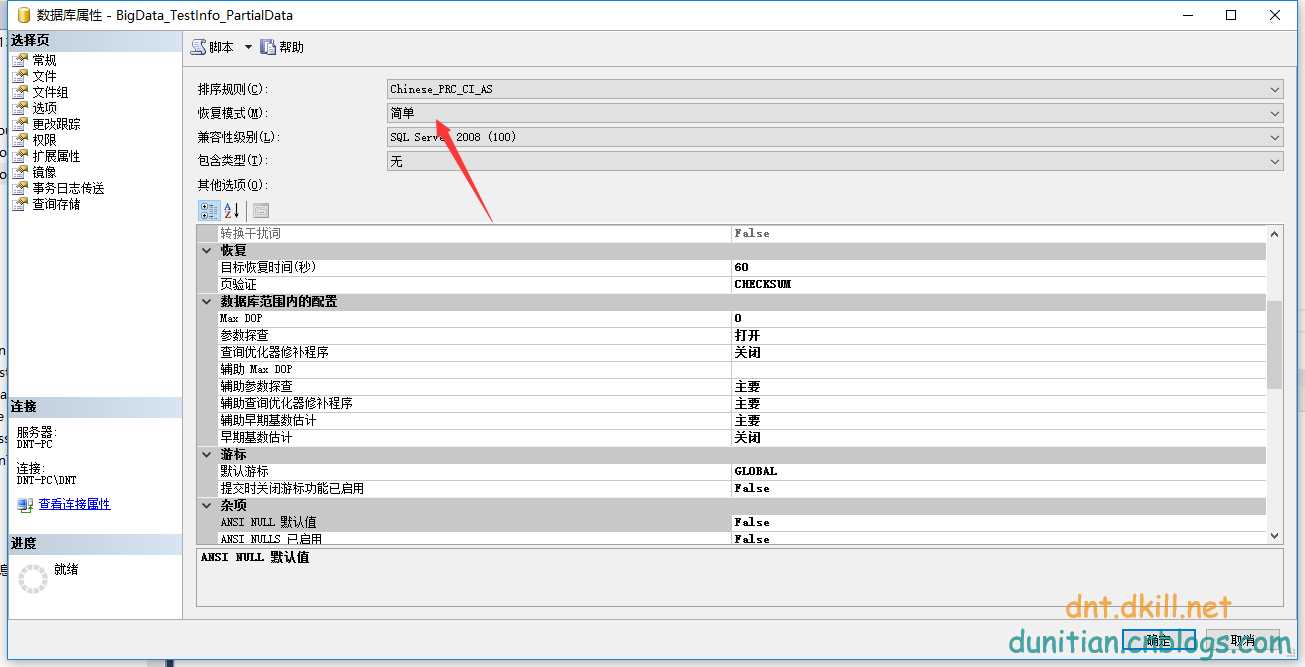Viewport: 1305px width, 667px height.
Task: Select the ANSI NULL 默认值 row
Action: point(742,522)
